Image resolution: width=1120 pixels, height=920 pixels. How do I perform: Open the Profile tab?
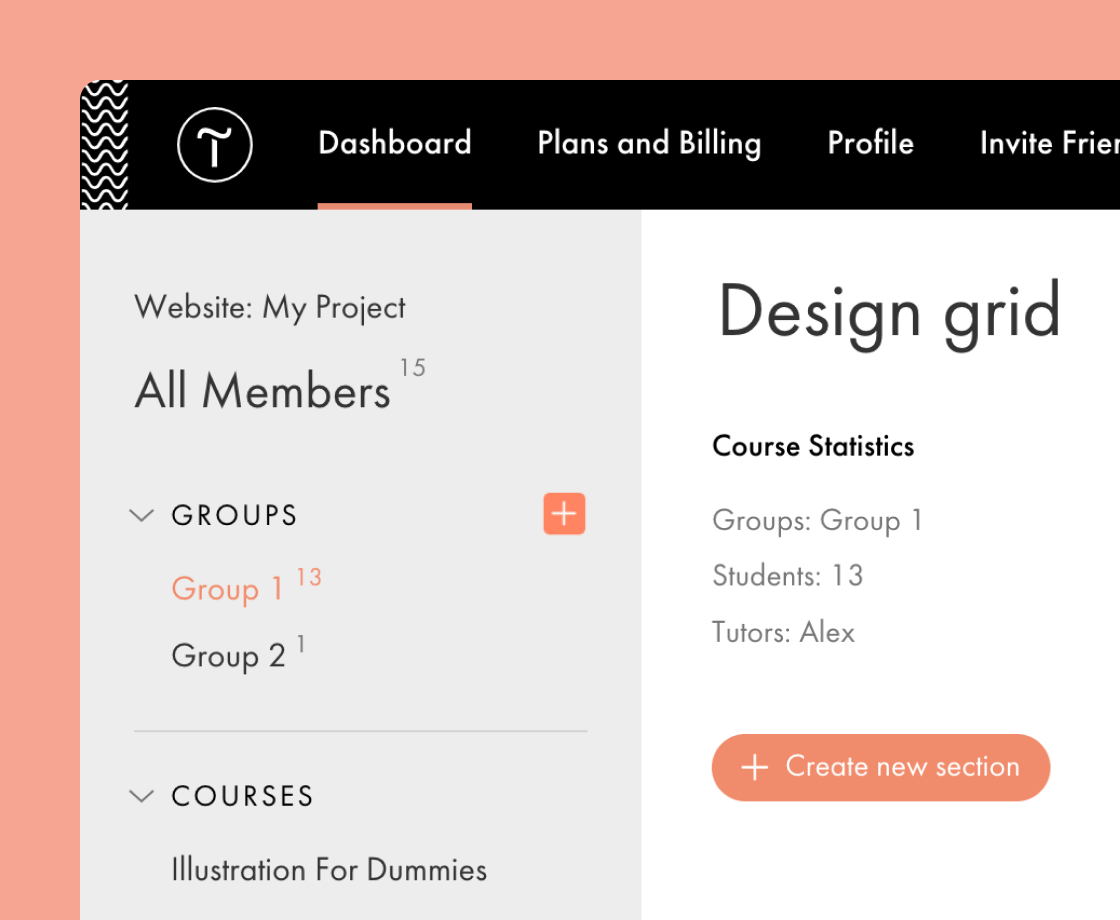point(870,144)
